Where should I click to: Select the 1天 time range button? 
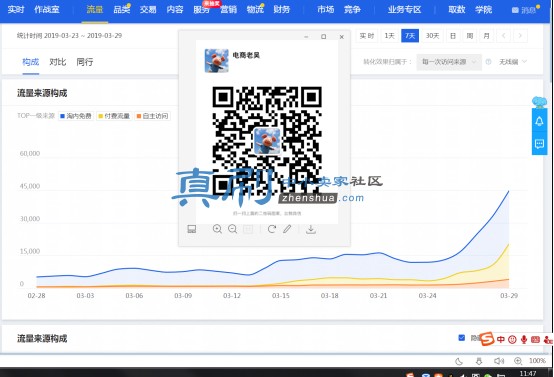[389, 36]
